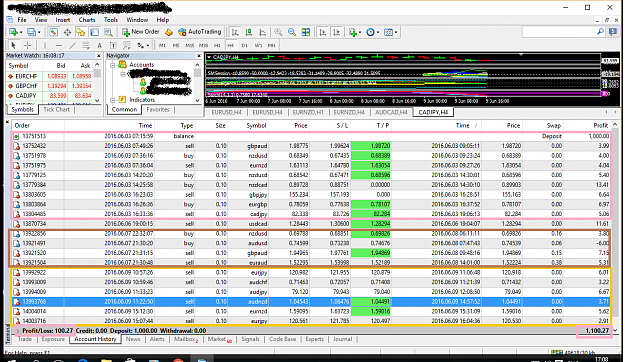Collapse the Accounts tree node
The image size is (625, 362).
113,65
